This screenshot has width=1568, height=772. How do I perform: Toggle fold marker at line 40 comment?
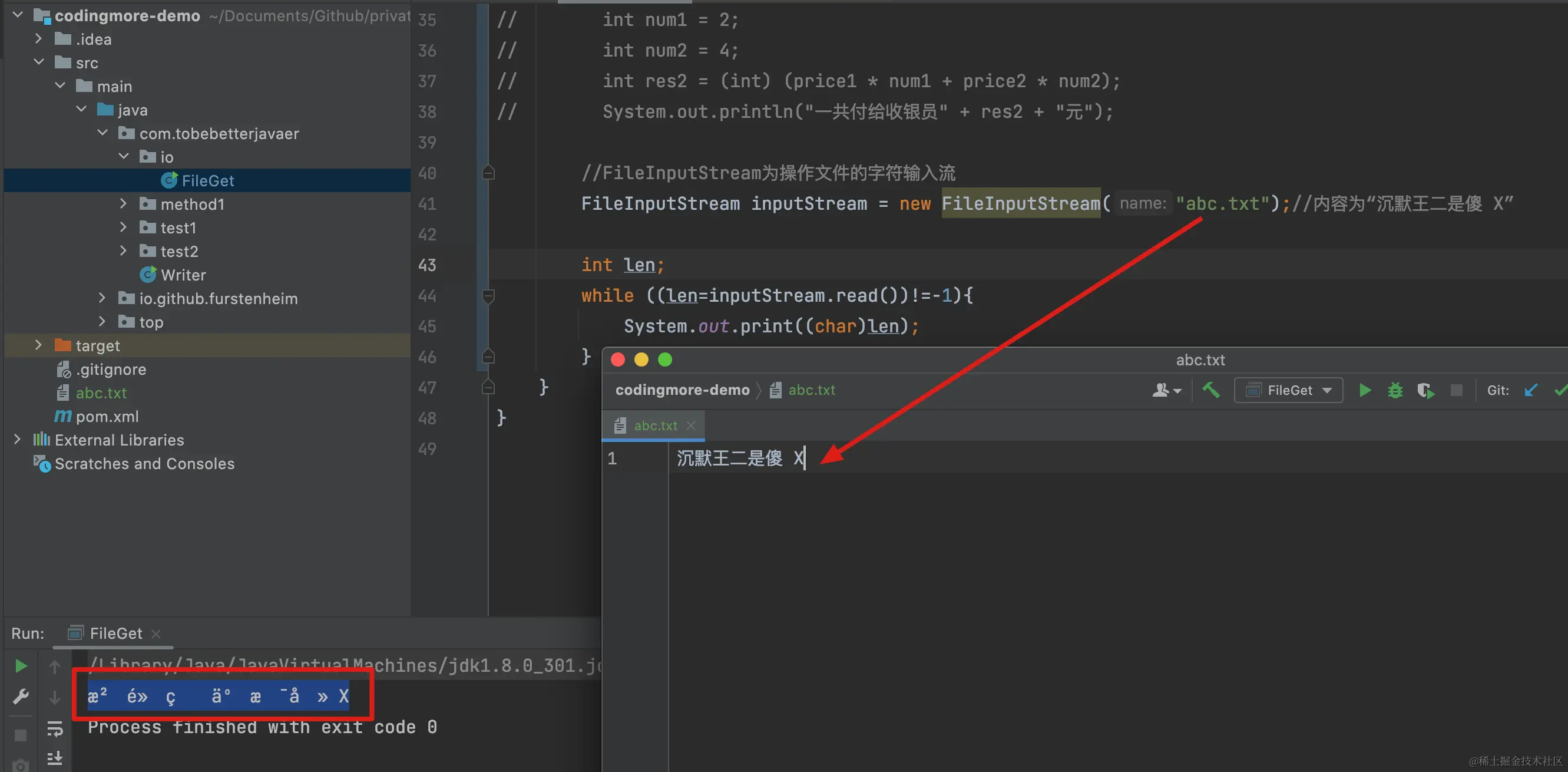point(488,173)
